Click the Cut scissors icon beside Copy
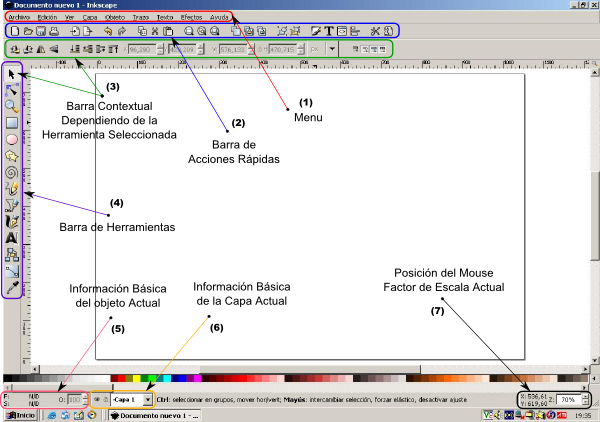Image resolution: width=600 pixels, height=422 pixels. [155, 31]
